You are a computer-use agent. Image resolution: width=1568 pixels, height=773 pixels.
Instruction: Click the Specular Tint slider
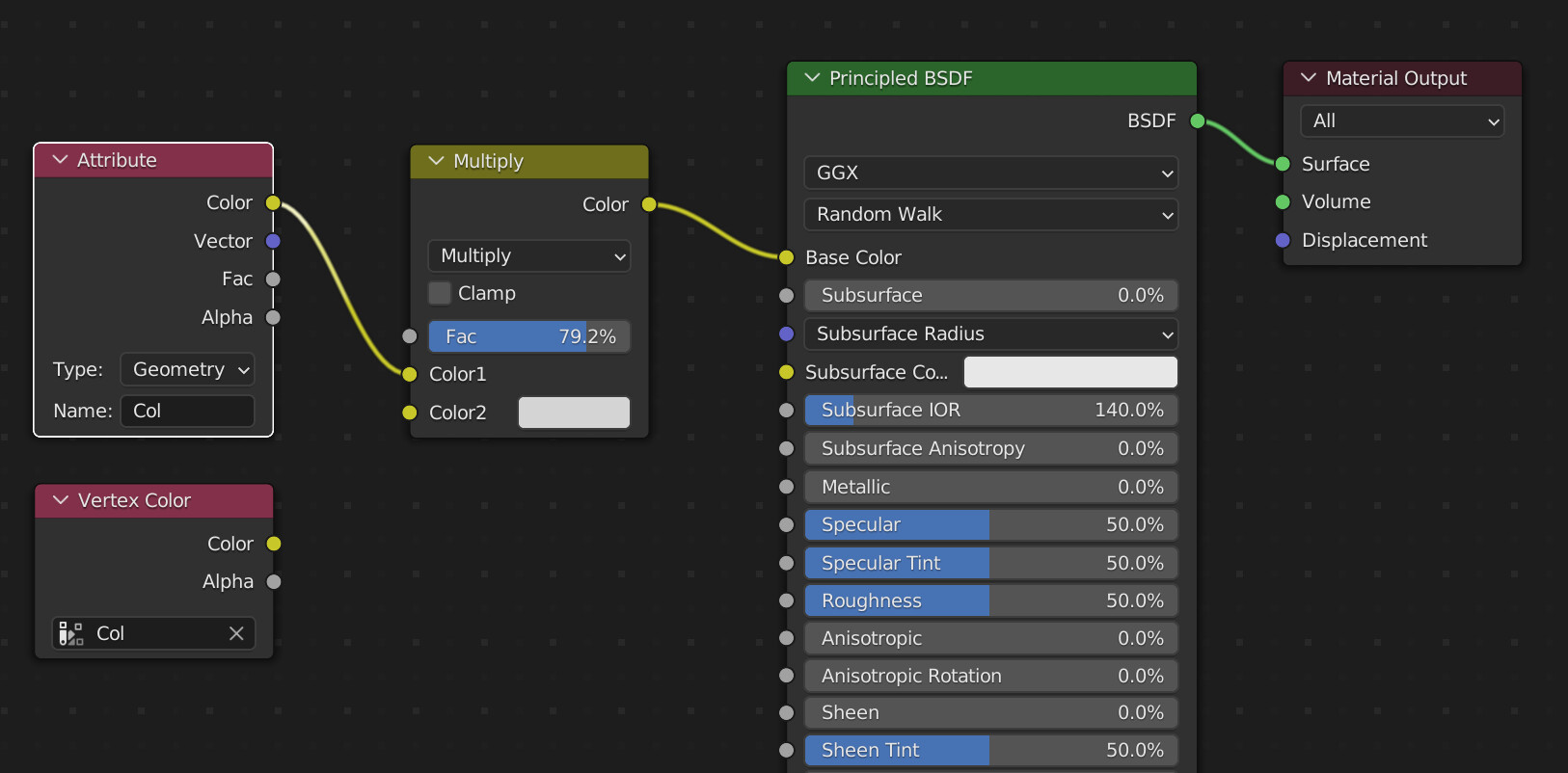pyautogui.click(x=991, y=563)
